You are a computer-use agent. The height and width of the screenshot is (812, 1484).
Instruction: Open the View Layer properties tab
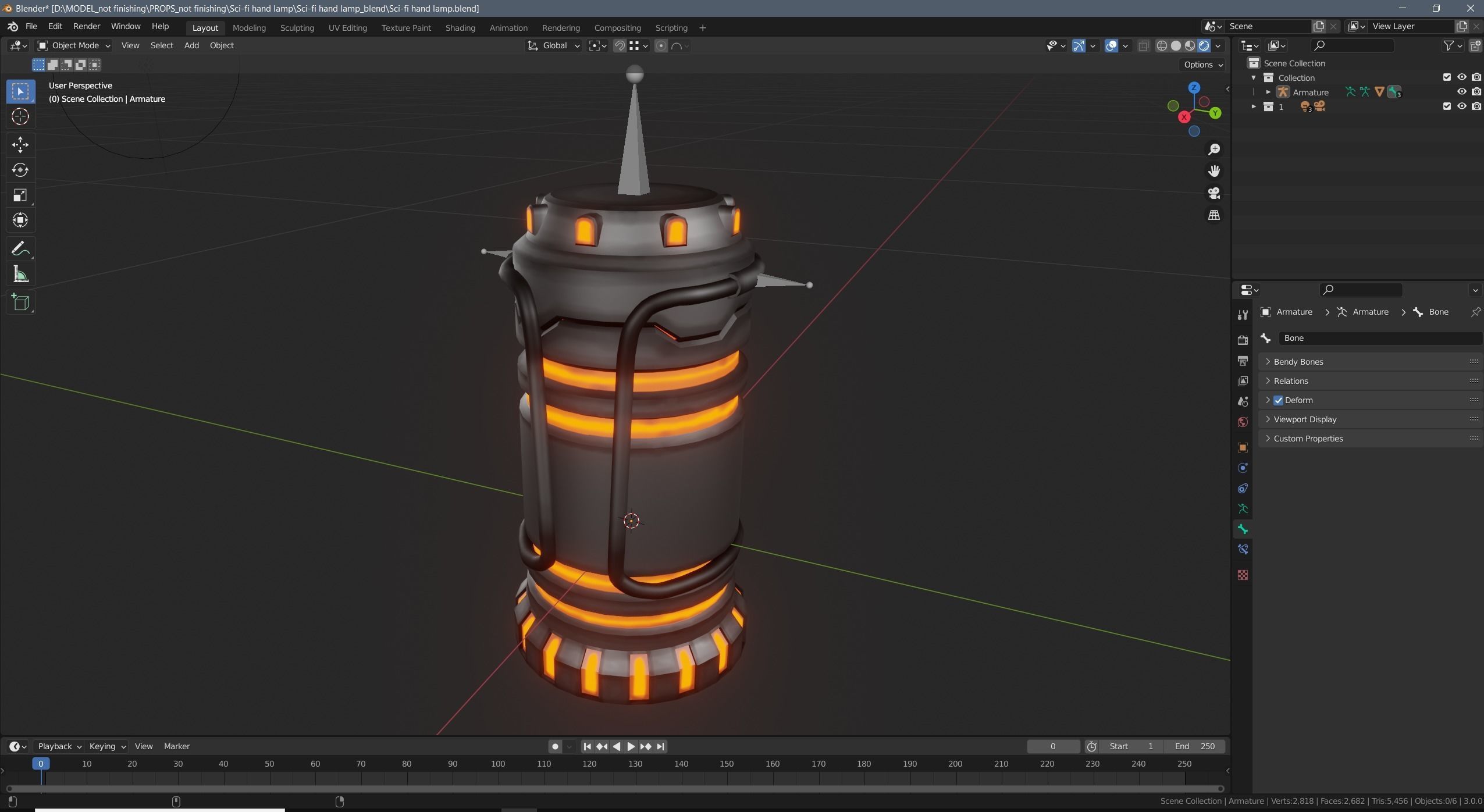tap(1243, 381)
